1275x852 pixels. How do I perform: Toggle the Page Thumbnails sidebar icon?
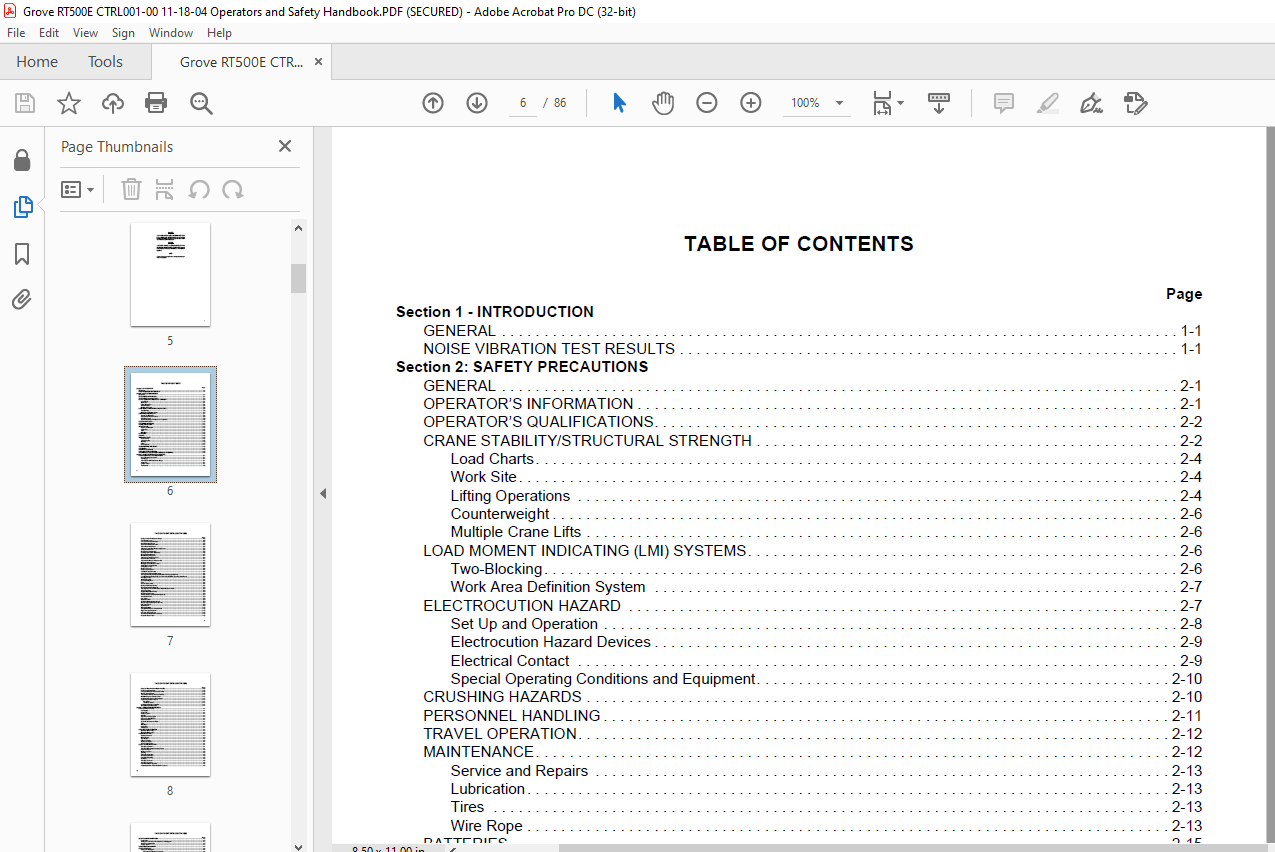22,207
